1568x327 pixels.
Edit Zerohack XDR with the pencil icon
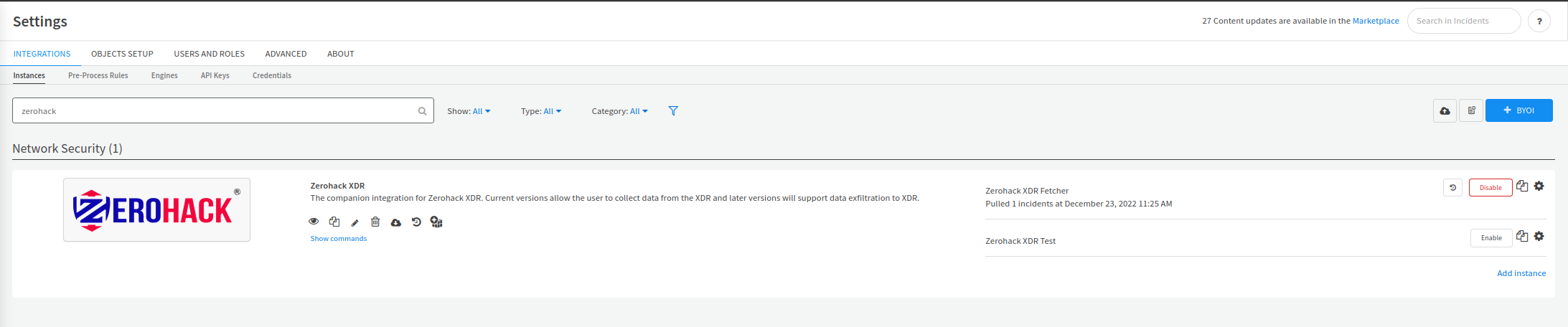[355, 222]
